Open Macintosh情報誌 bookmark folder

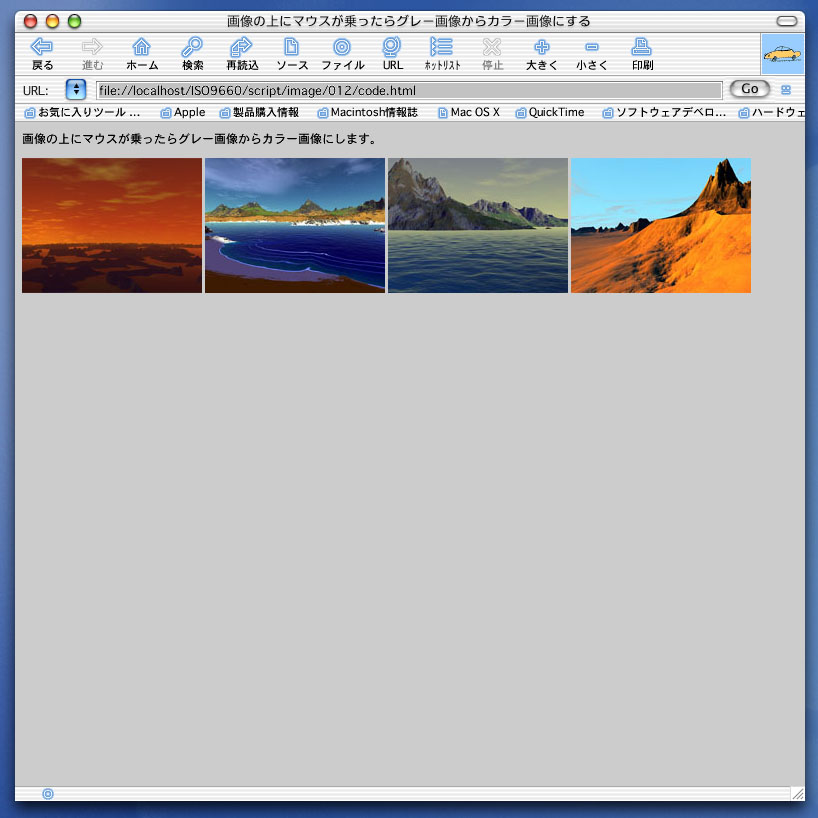(x=368, y=112)
